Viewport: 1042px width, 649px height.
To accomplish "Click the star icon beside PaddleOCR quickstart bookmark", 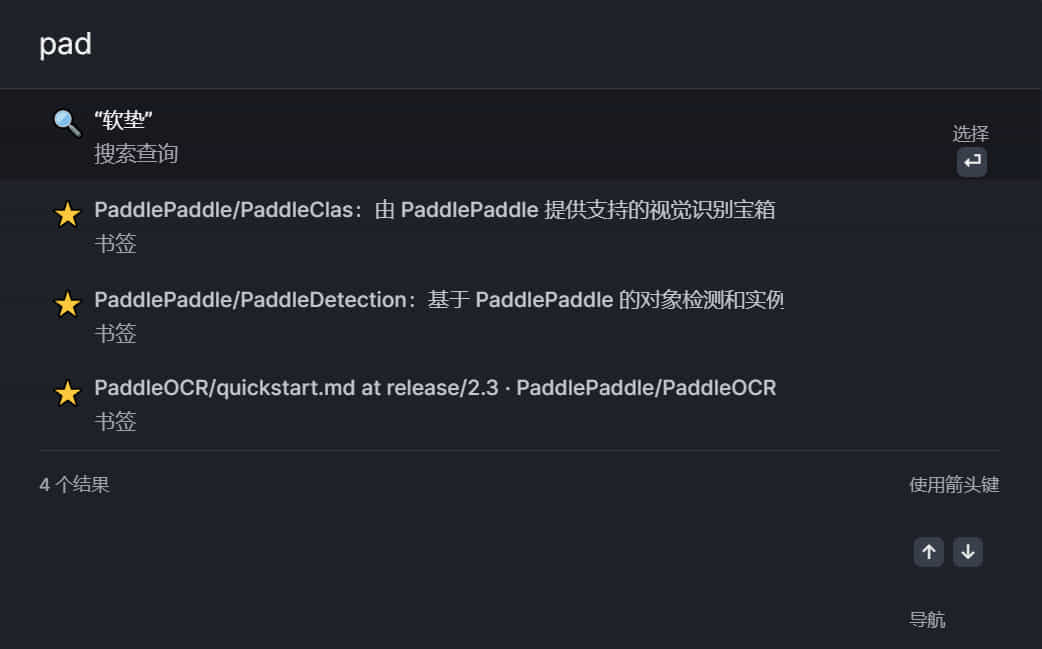I will [67, 393].
